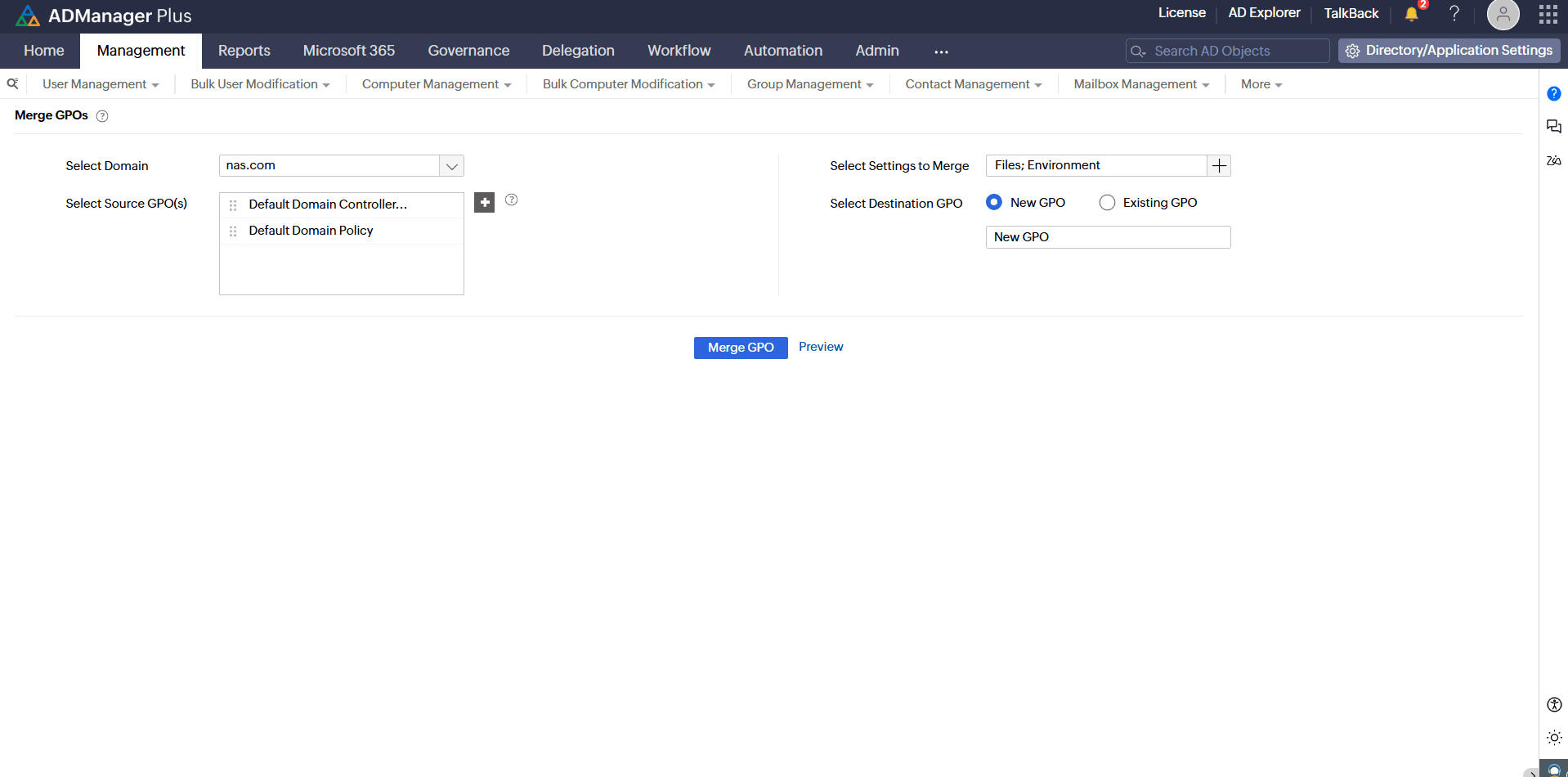Open Directory/Application Settings

click(x=1449, y=51)
